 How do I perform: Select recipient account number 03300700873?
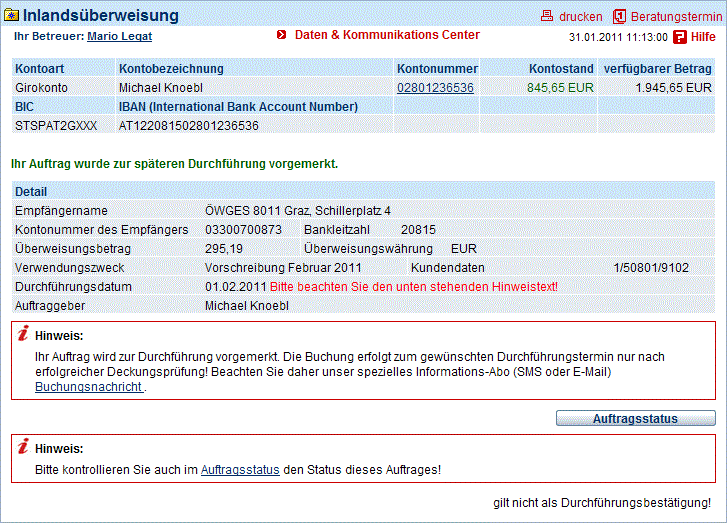tap(243, 230)
